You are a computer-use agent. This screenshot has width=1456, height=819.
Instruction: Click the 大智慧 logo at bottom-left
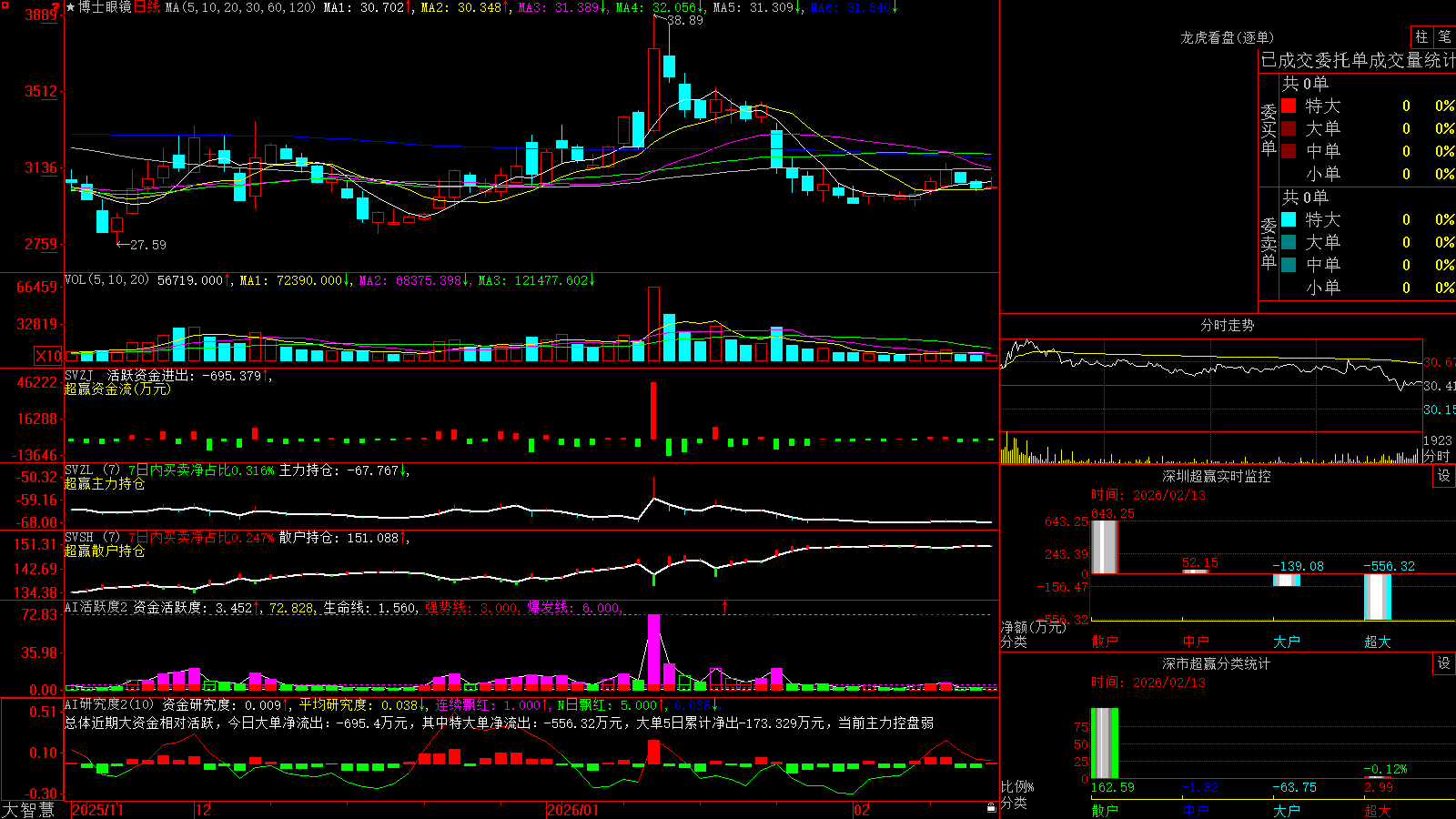coord(28,809)
